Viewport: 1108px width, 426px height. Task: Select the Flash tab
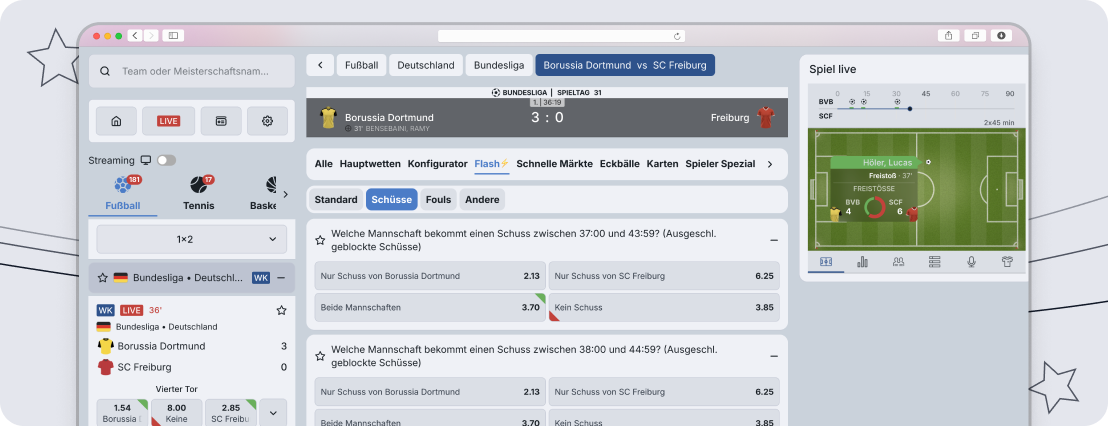click(x=492, y=164)
